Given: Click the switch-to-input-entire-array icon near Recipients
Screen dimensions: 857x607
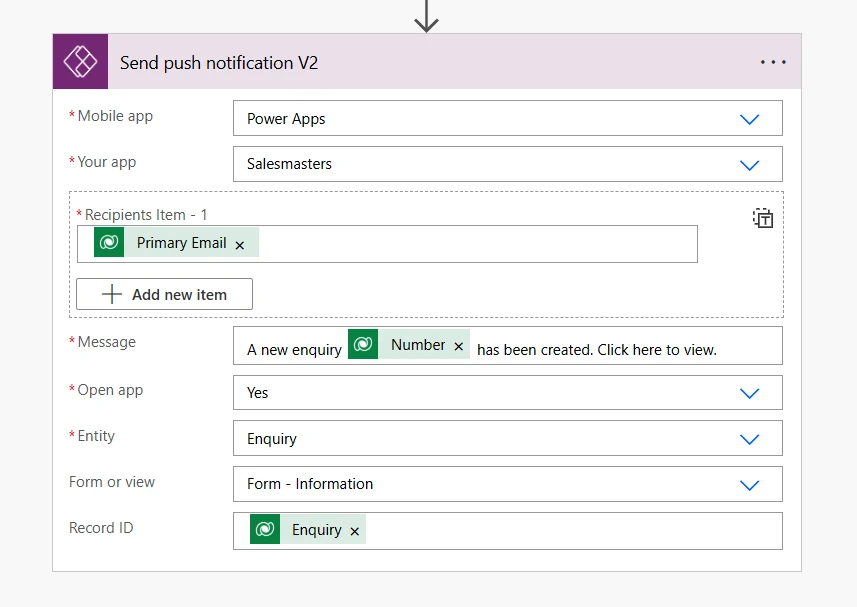Looking at the screenshot, I should tap(763, 217).
